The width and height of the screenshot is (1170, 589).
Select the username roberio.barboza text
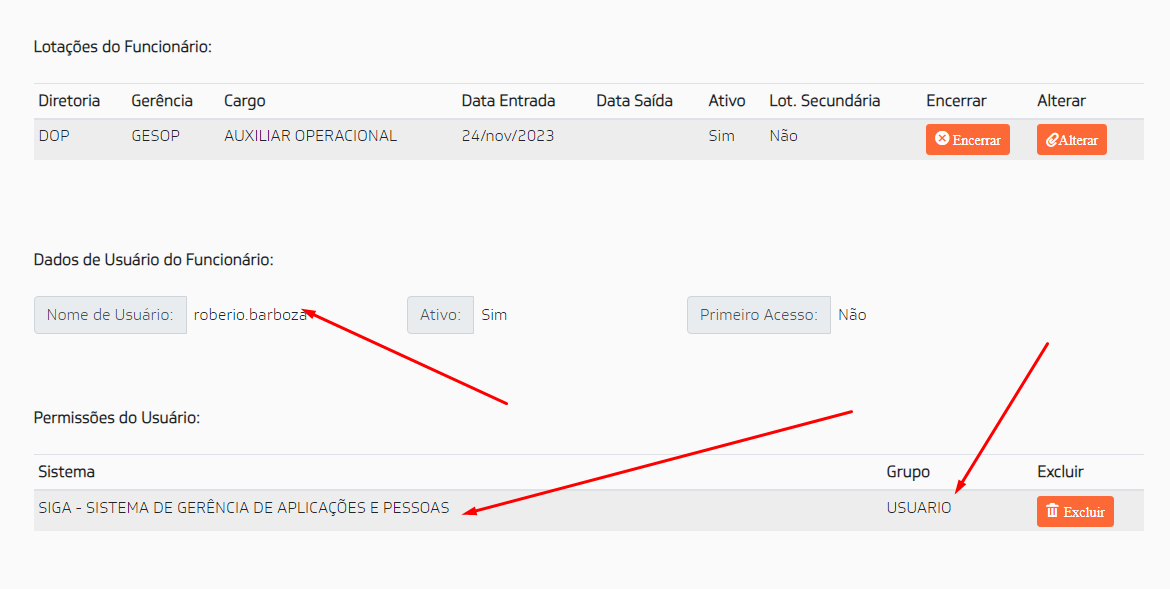point(250,315)
